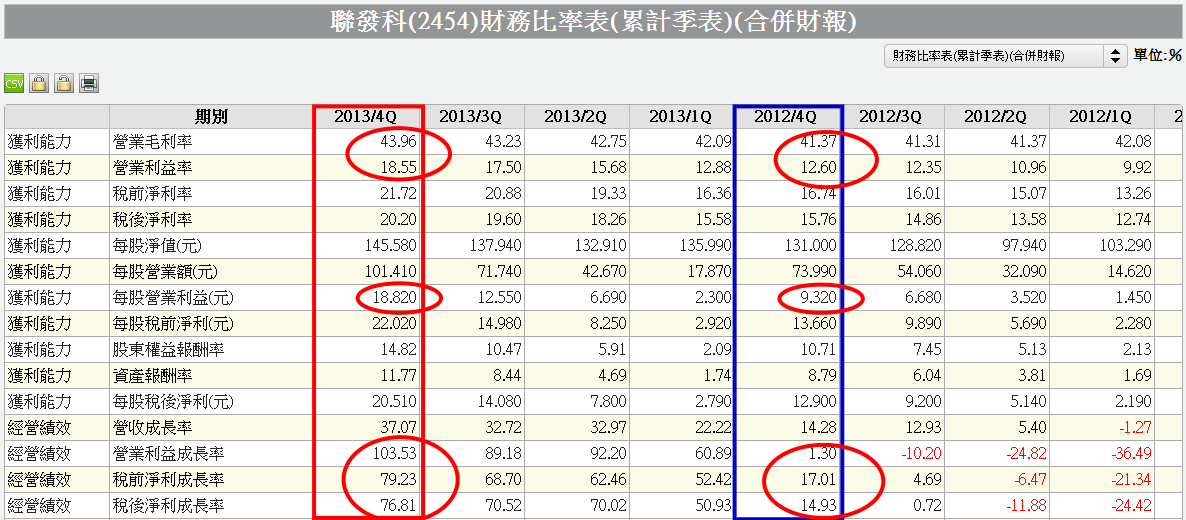Click value 60.89 in 2013/1Q column

[x=713, y=453]
